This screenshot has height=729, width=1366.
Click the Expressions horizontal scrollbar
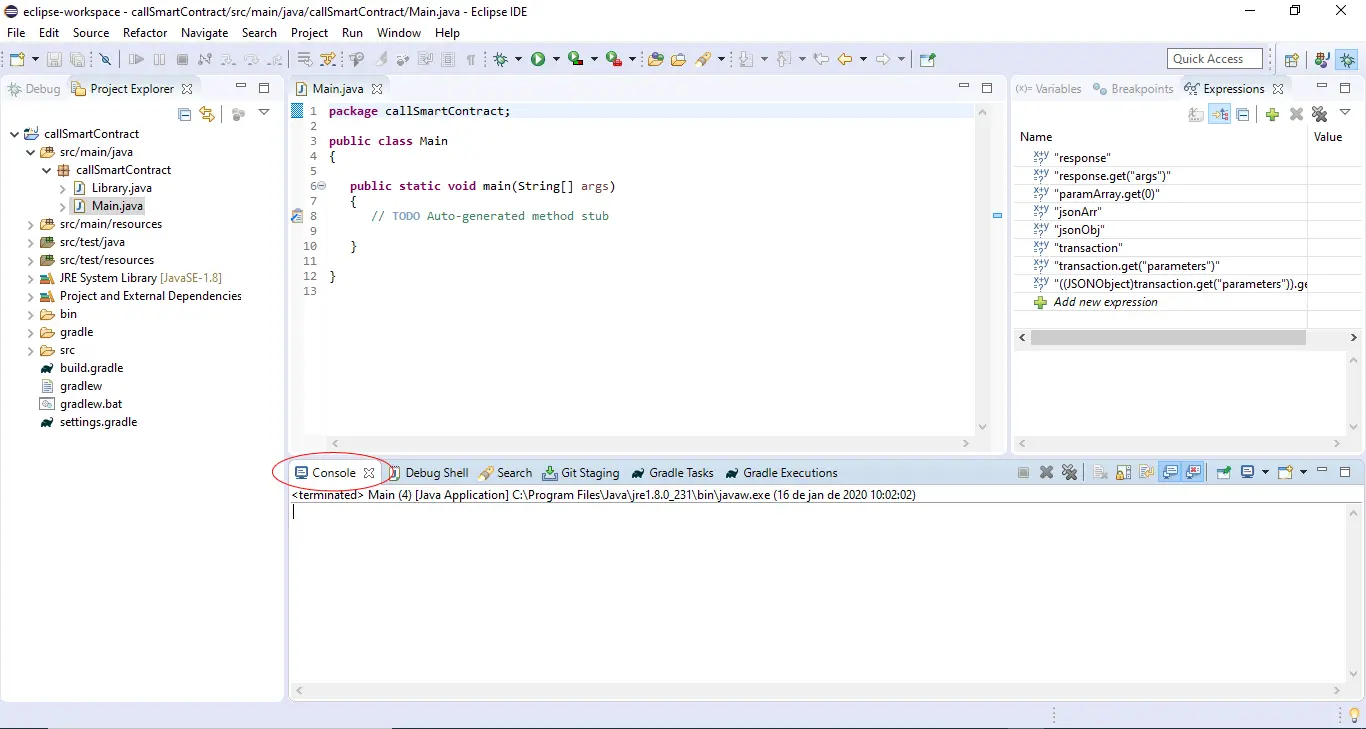1167,338
